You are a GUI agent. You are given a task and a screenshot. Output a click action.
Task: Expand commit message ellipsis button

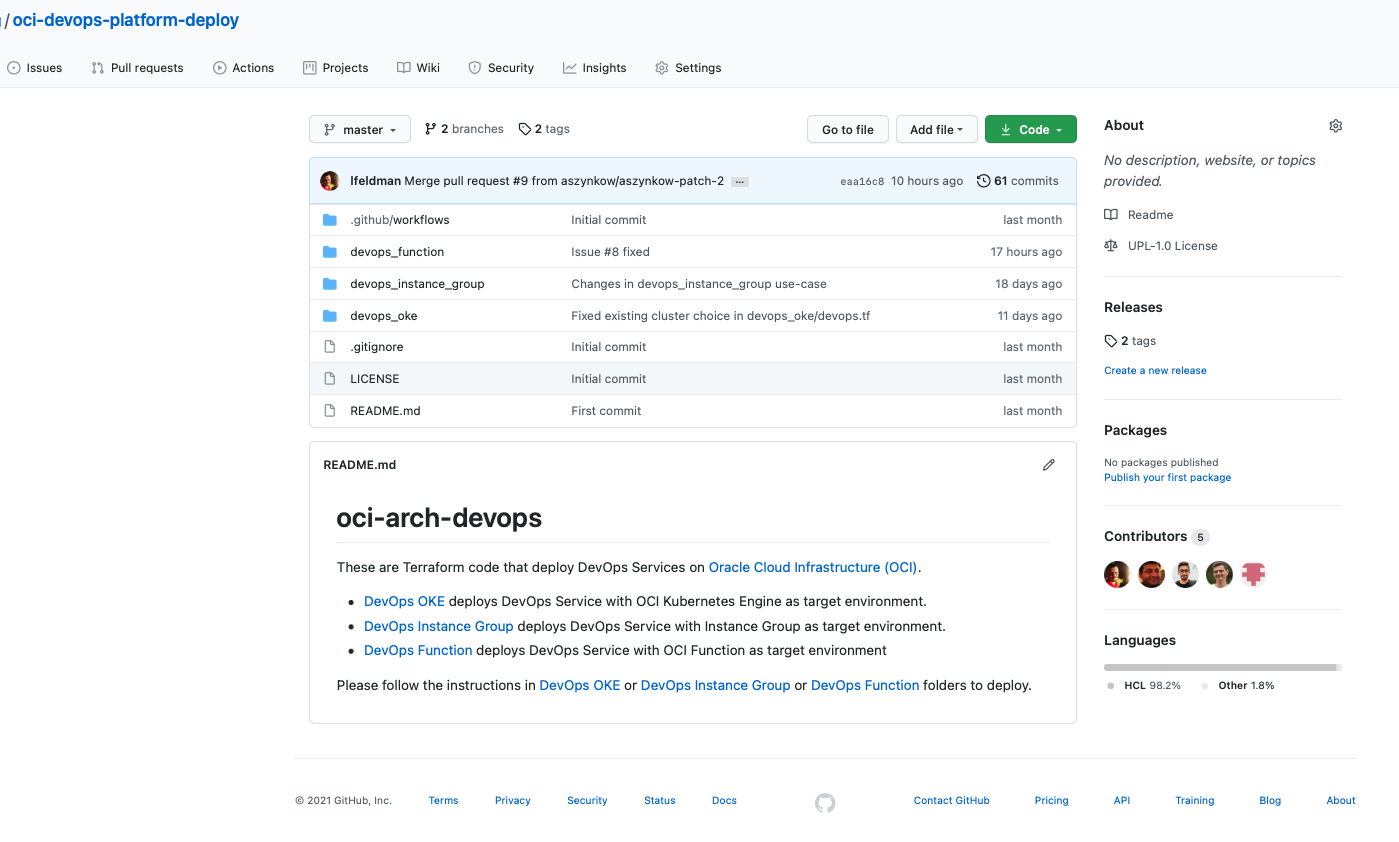click(740, 182)
